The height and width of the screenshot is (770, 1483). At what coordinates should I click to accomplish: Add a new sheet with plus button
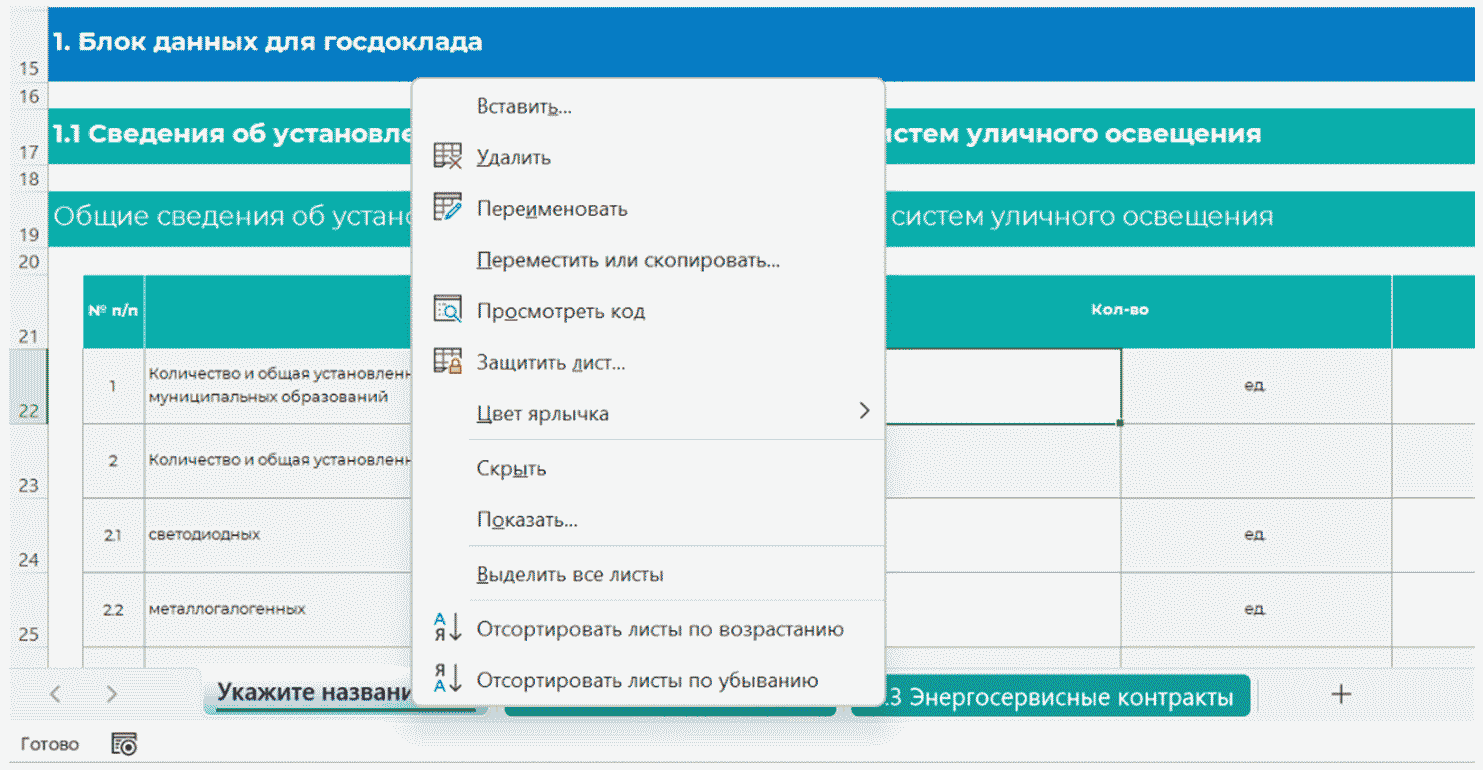pos(1341,694)
